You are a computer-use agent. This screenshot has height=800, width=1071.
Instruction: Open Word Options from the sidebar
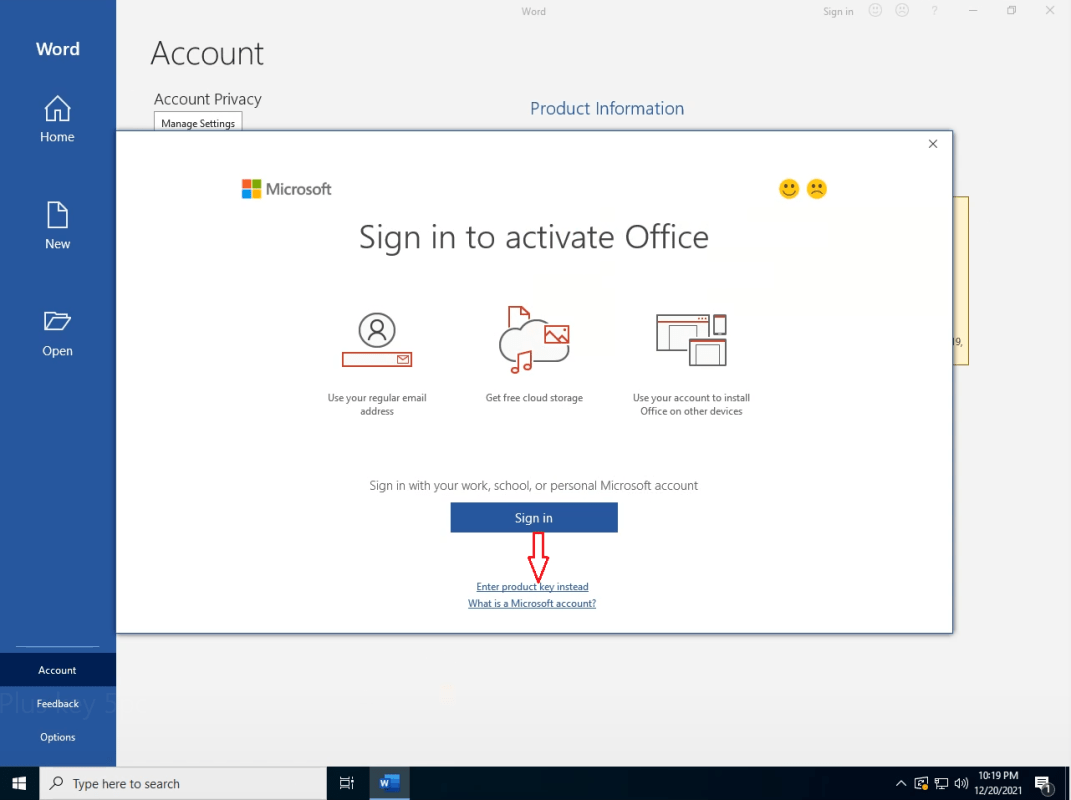pyautogui.click(x=57, y=737)
